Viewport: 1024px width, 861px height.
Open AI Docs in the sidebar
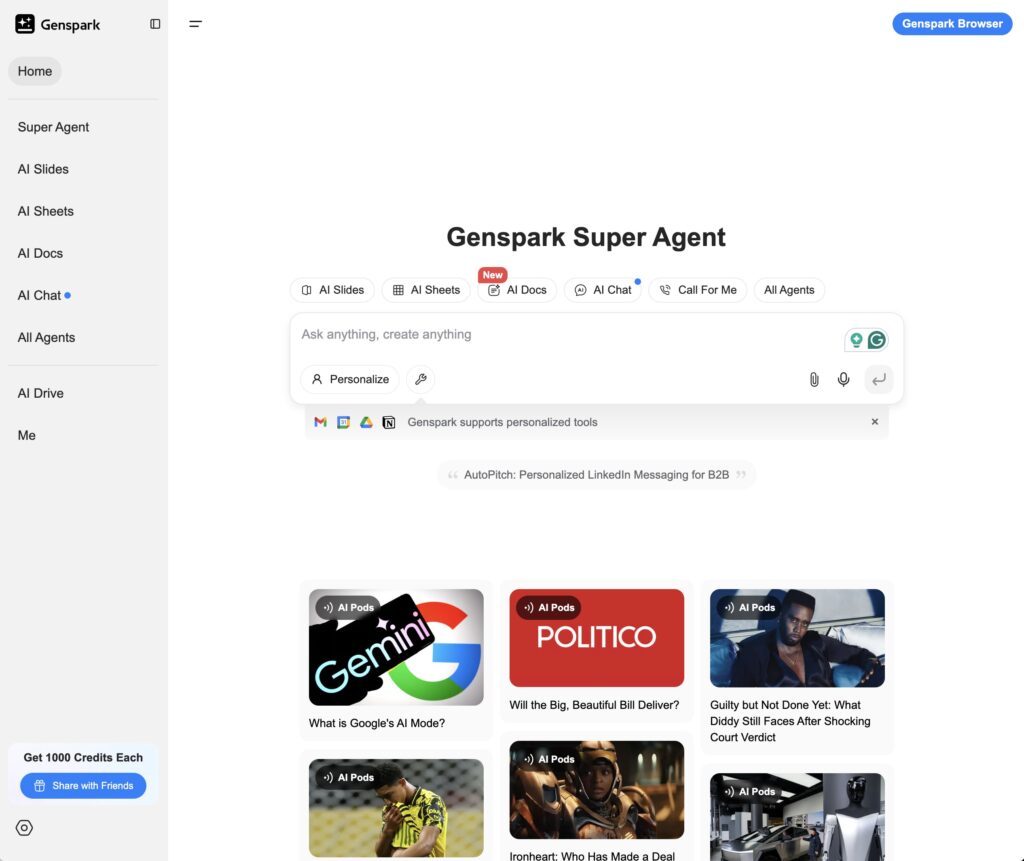click(40, 253)
